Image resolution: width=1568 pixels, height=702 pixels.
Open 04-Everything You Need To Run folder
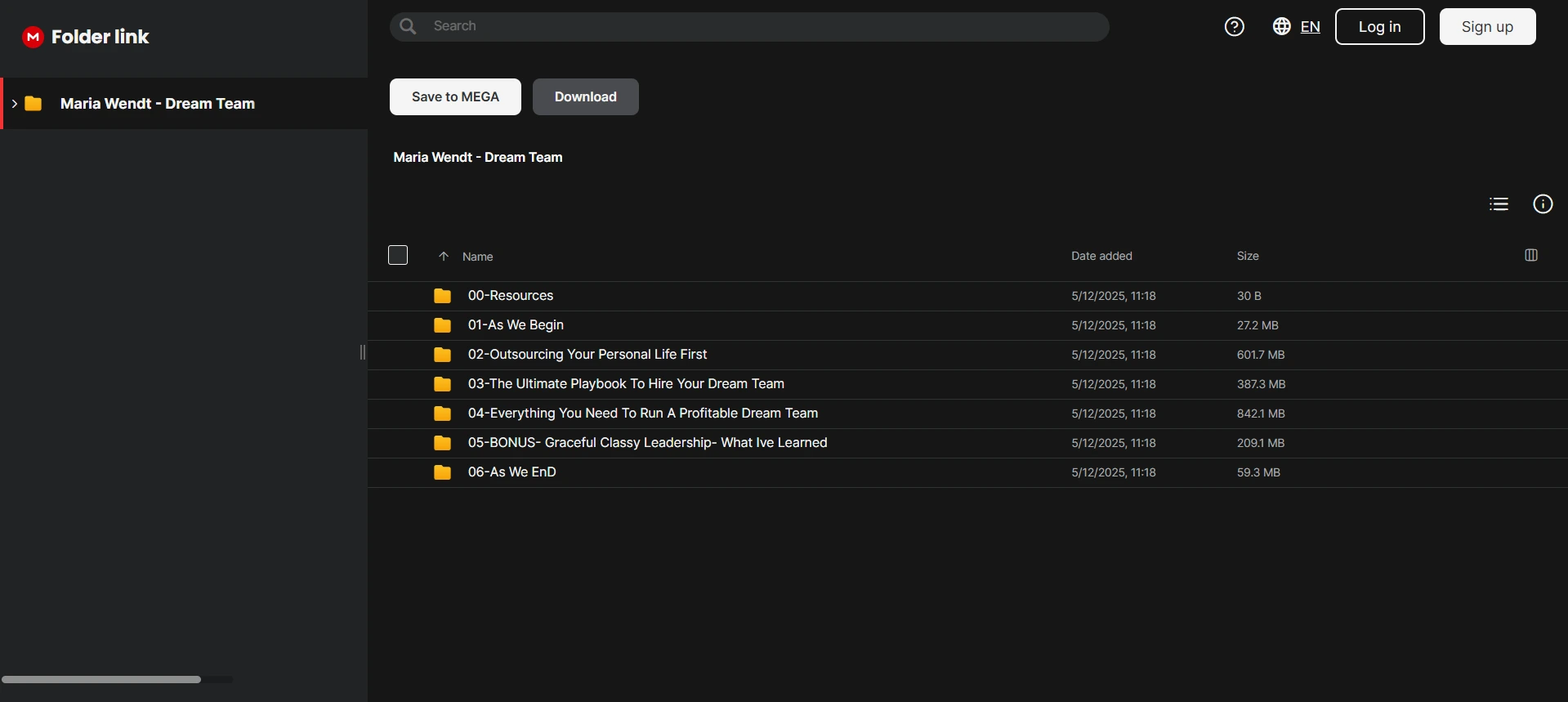pyautogui.click(x=643, y=414)
